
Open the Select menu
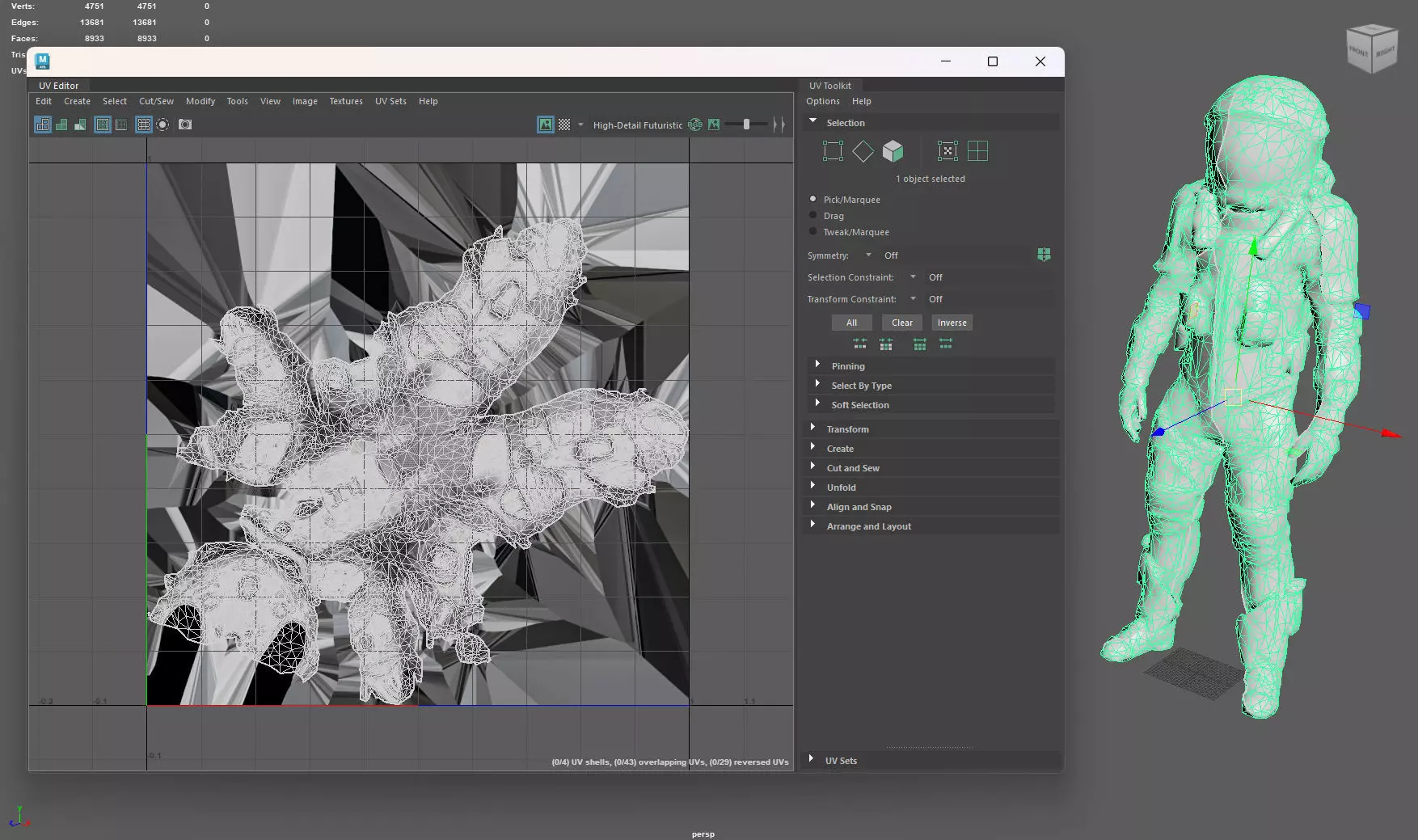[x=115, y=101]
